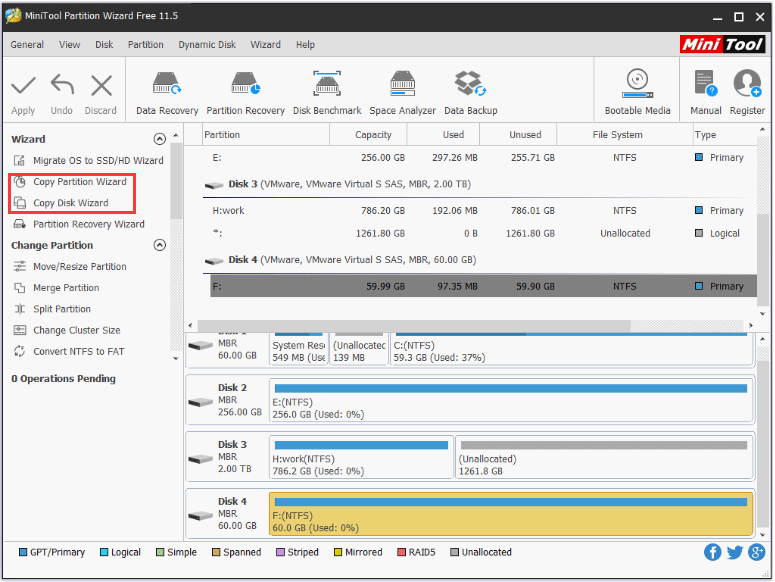
Task: Open the View menu
Action: click(69, 44)
